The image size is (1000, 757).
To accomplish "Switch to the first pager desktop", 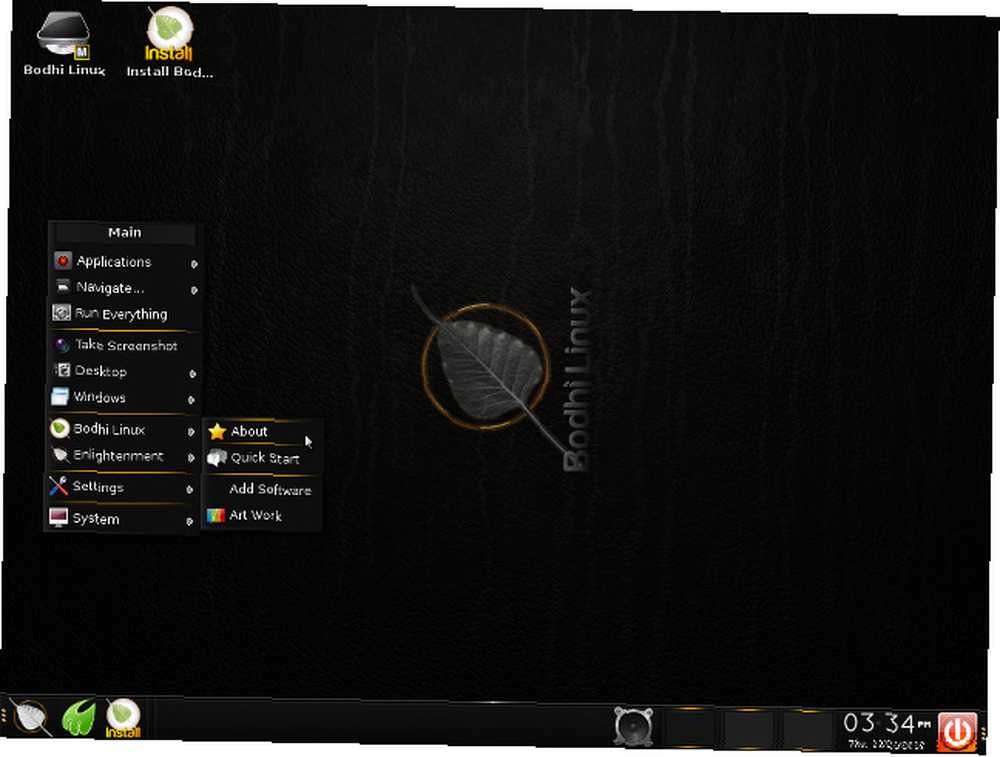I will coord(691,728).
